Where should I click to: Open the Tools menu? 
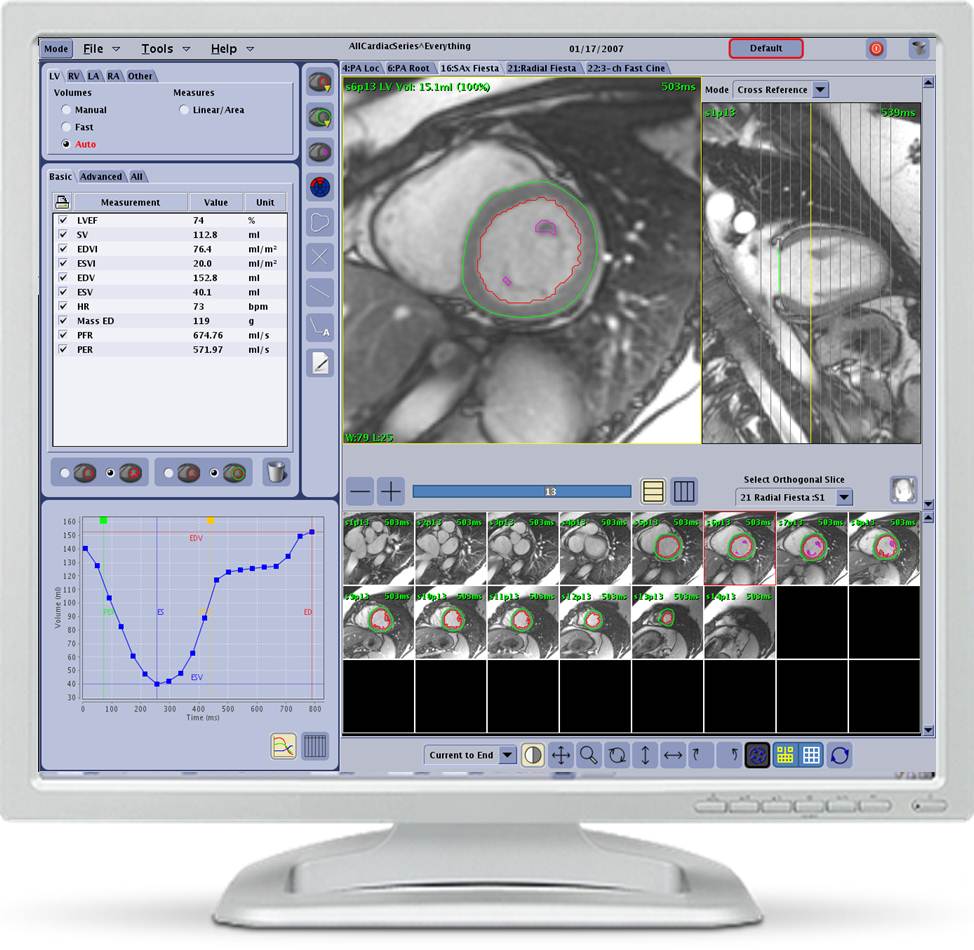point(157,48)
